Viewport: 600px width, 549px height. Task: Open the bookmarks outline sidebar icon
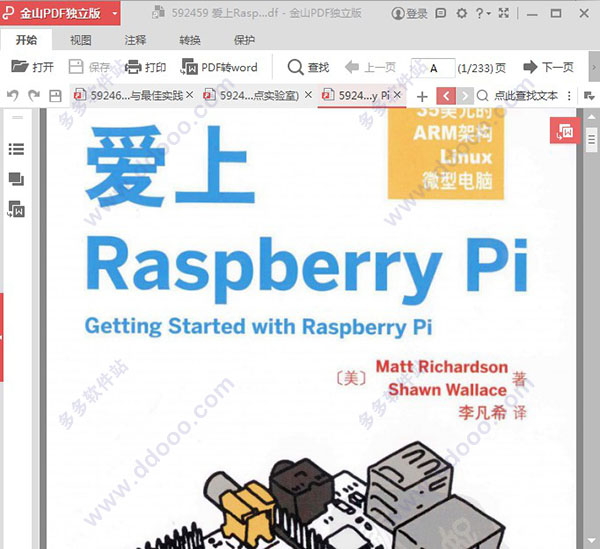(16, 149)
